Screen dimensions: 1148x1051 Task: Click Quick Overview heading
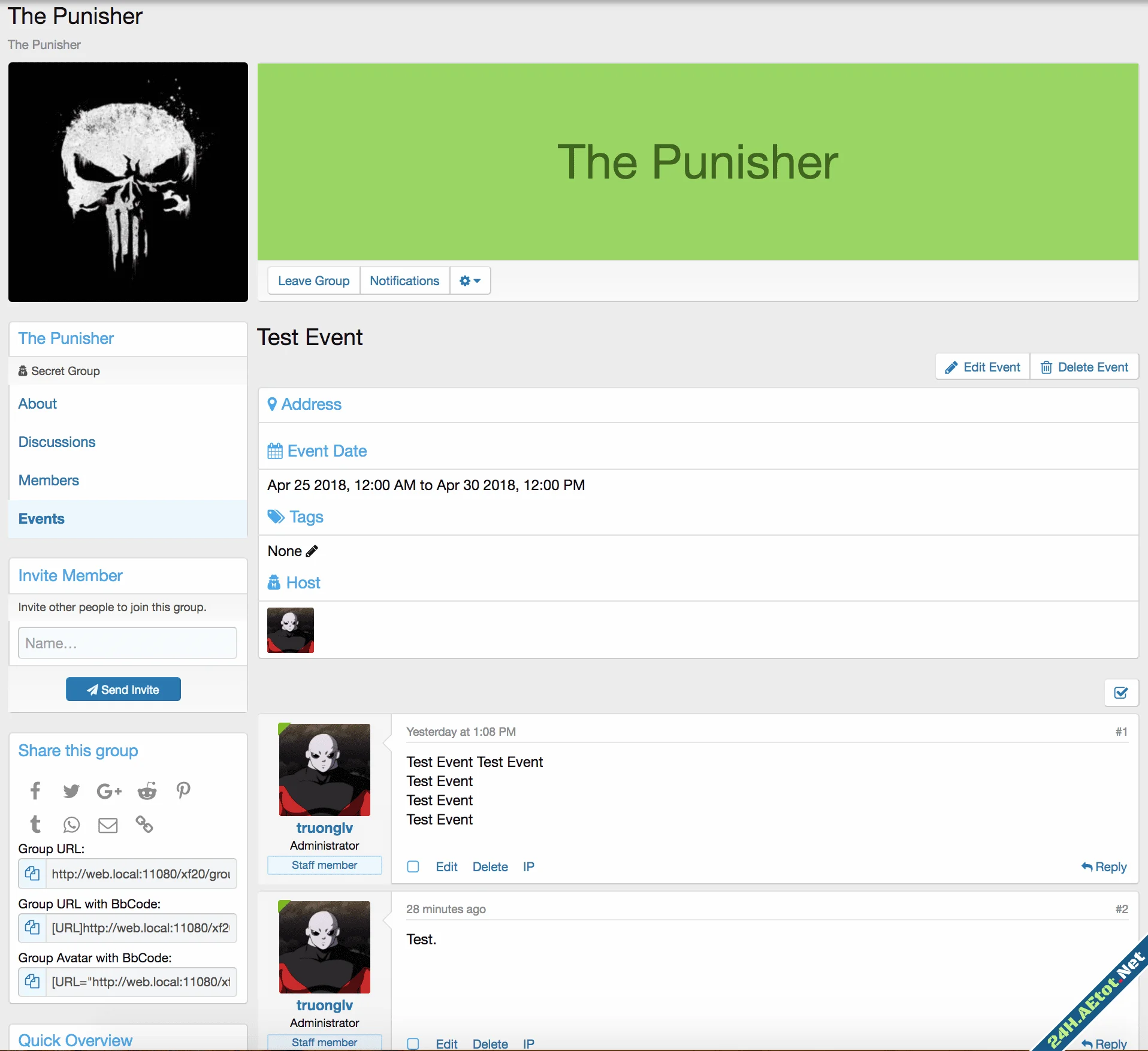point(75,1040)
